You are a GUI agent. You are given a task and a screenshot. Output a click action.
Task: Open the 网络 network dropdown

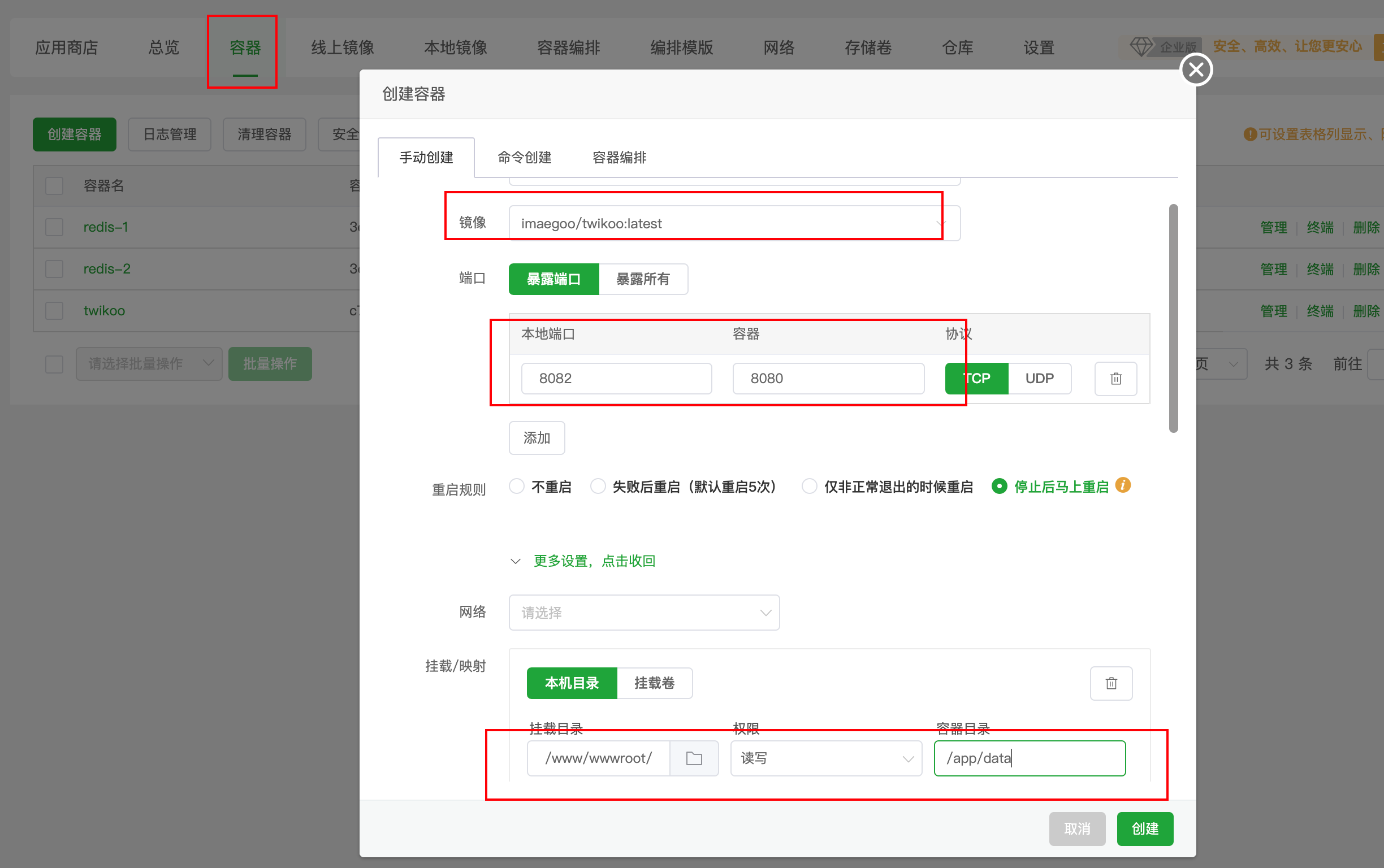pos(644,612)
